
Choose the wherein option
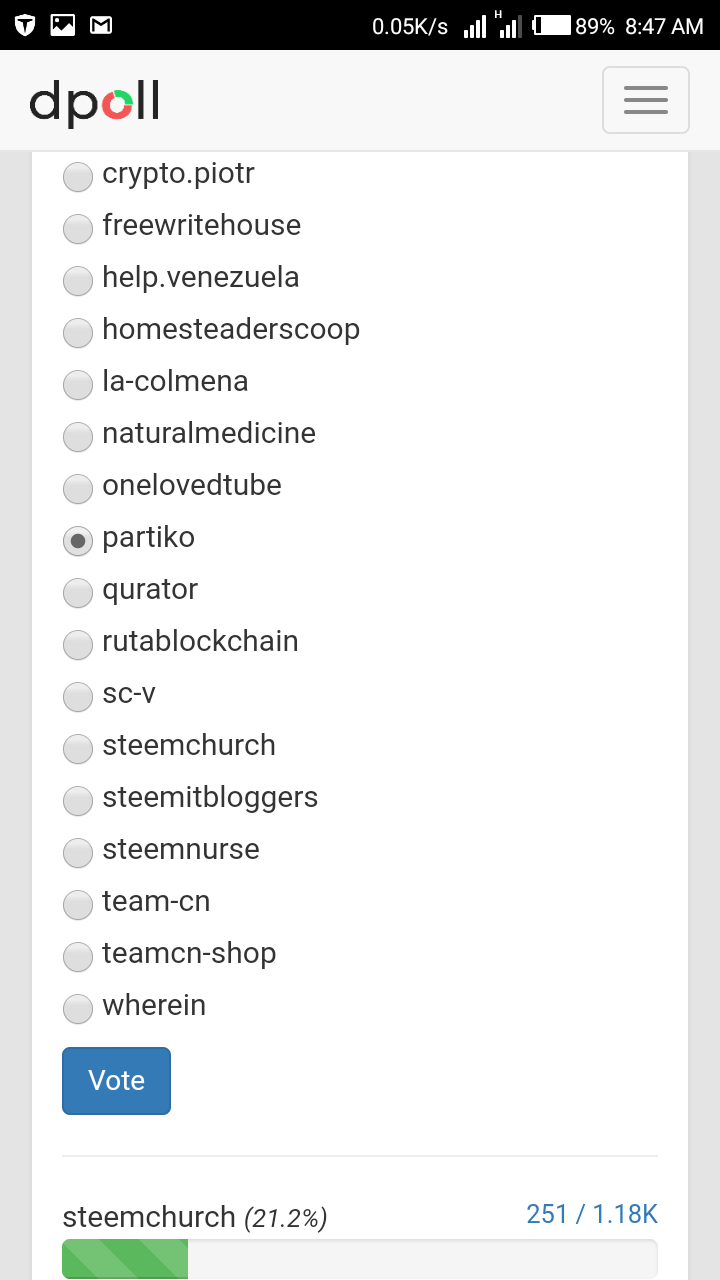pyautogui.click(x=77, y=1010)
